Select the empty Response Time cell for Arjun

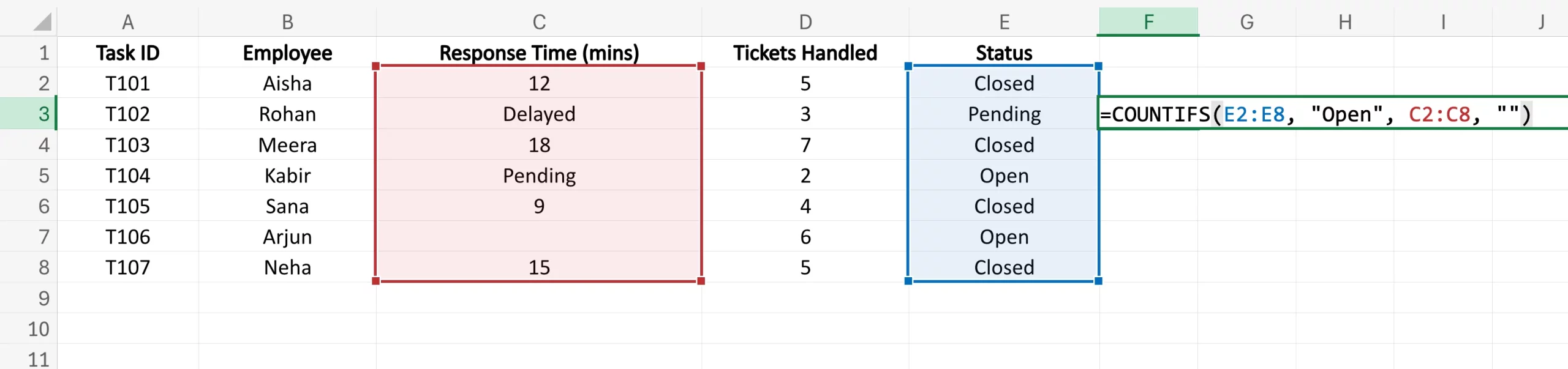[538, 237]
